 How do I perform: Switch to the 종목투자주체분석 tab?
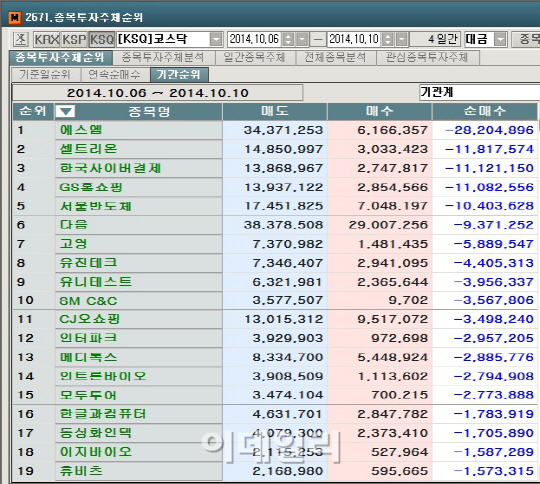coord(163,58)
